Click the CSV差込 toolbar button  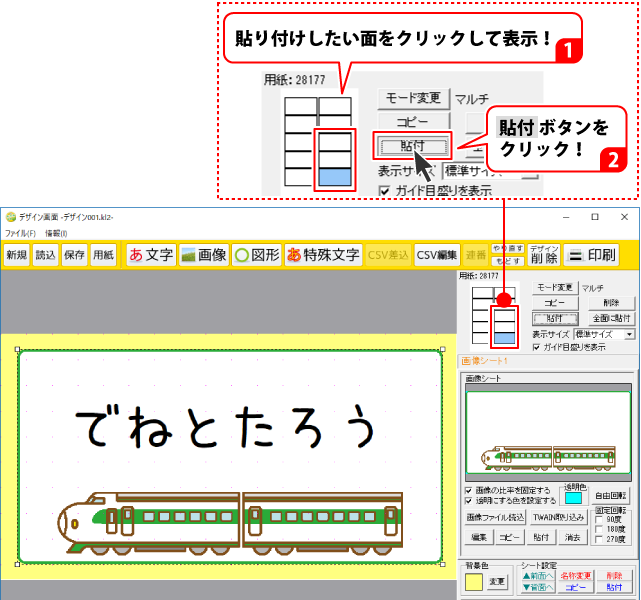pyautogui.click(x=388, y=255)
